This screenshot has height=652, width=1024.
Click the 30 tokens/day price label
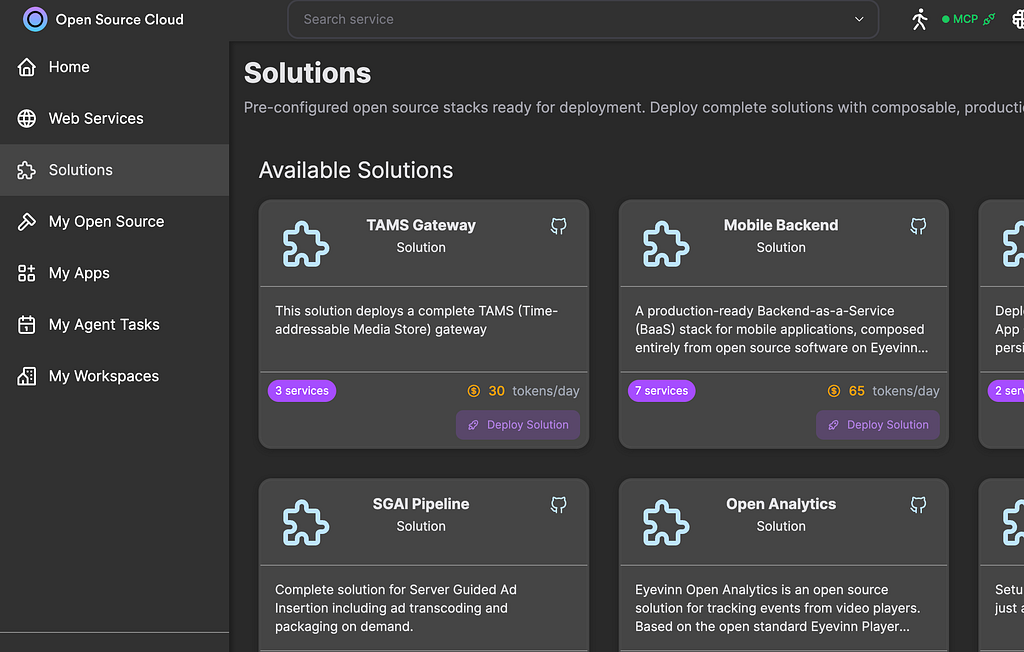click(x=534, y=391)
